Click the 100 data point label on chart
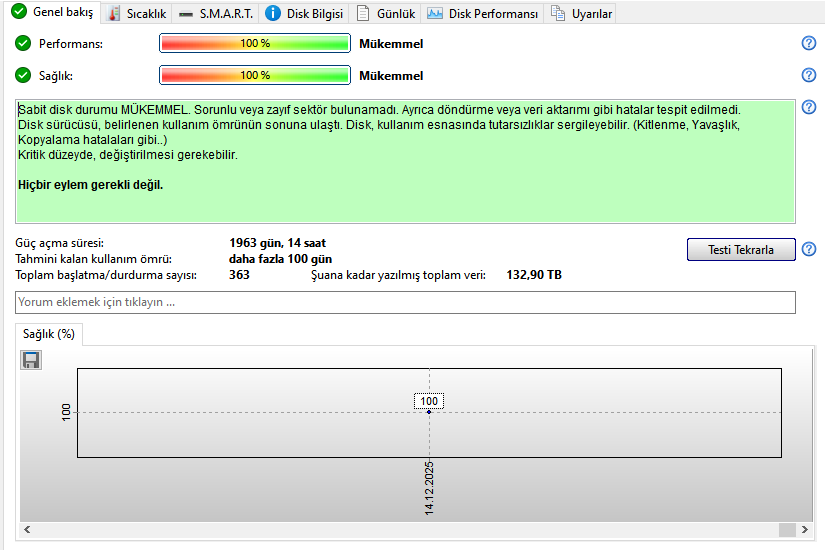The height and width of the screenshot is (550, 825). [x=429, y=401]
